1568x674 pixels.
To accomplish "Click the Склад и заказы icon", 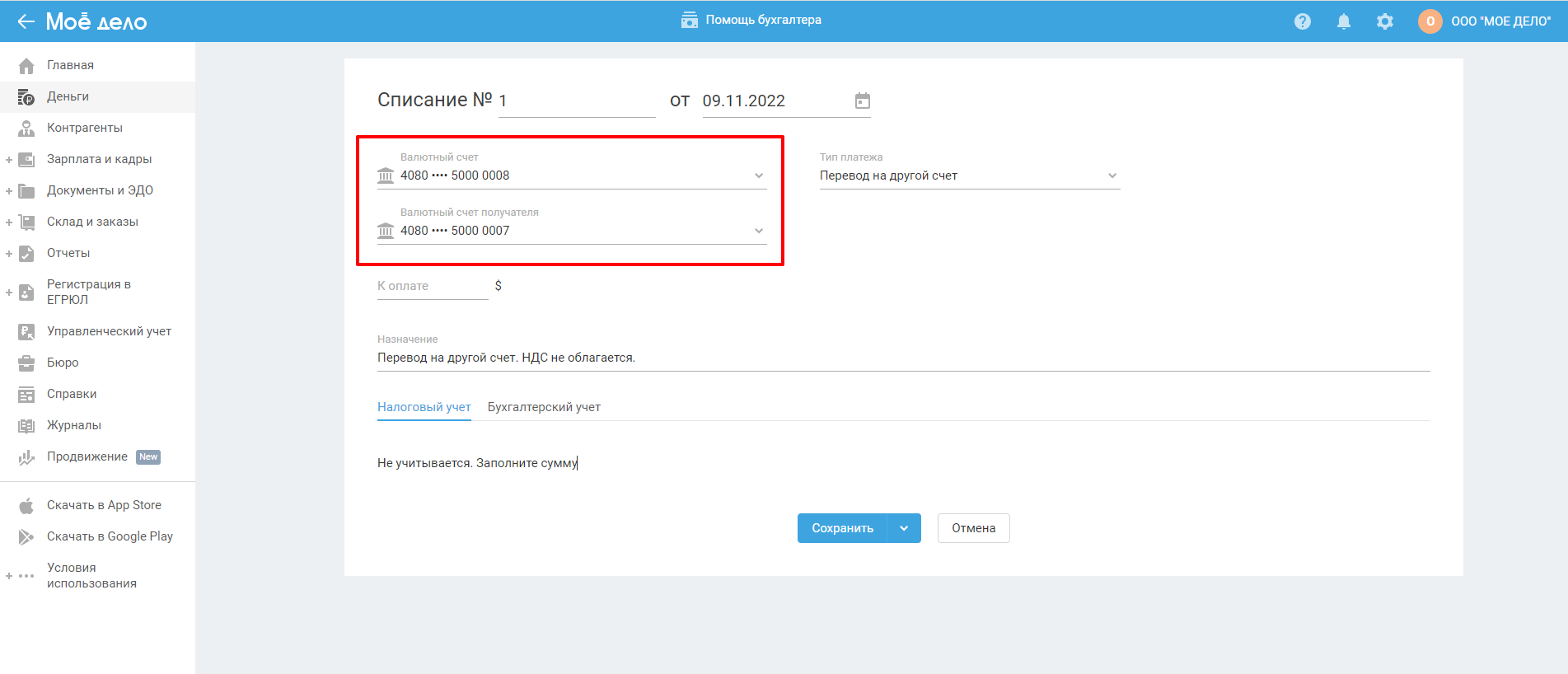I will tap(26, 222).
